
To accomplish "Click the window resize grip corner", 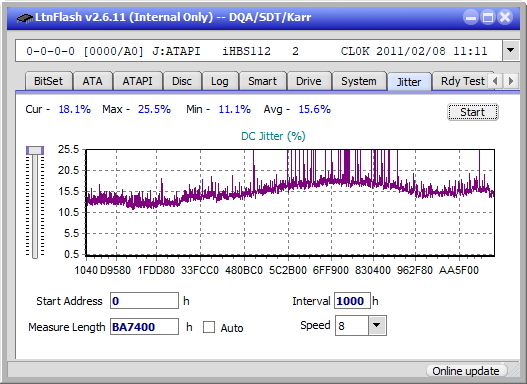I will tap(513, 371).
